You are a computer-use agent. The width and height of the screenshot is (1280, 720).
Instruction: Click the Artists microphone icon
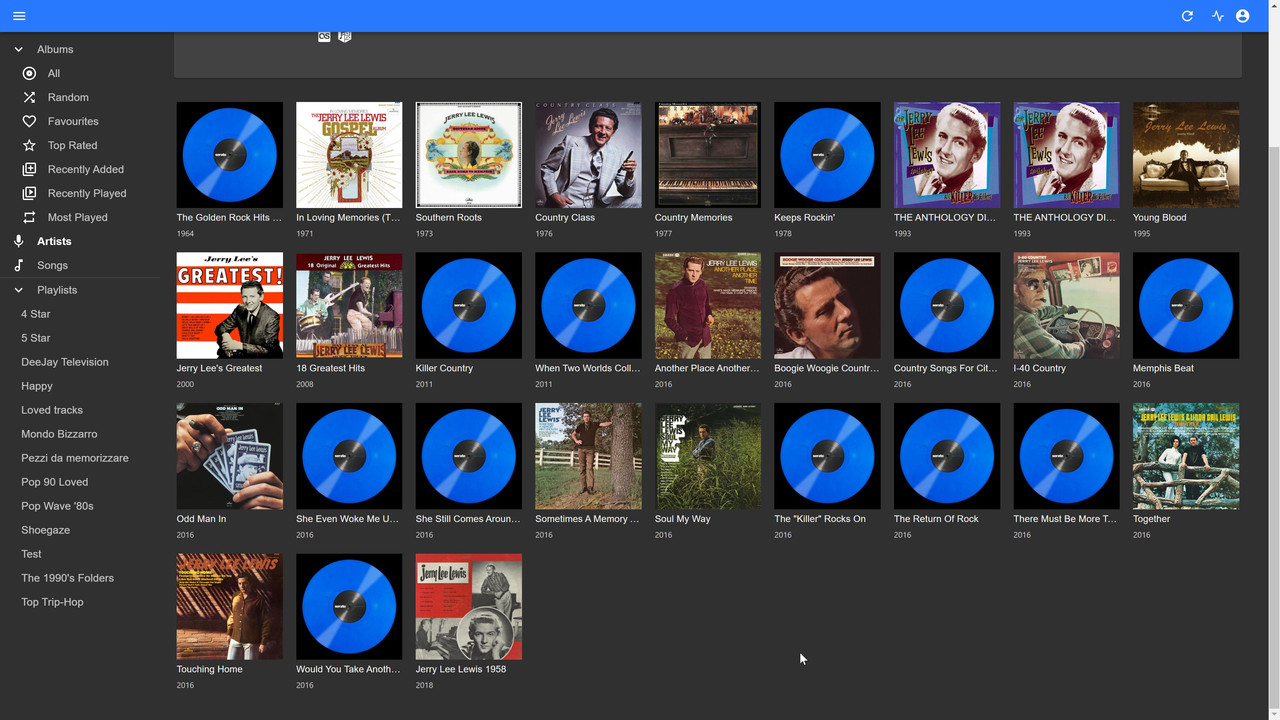(x=18, y=241)
